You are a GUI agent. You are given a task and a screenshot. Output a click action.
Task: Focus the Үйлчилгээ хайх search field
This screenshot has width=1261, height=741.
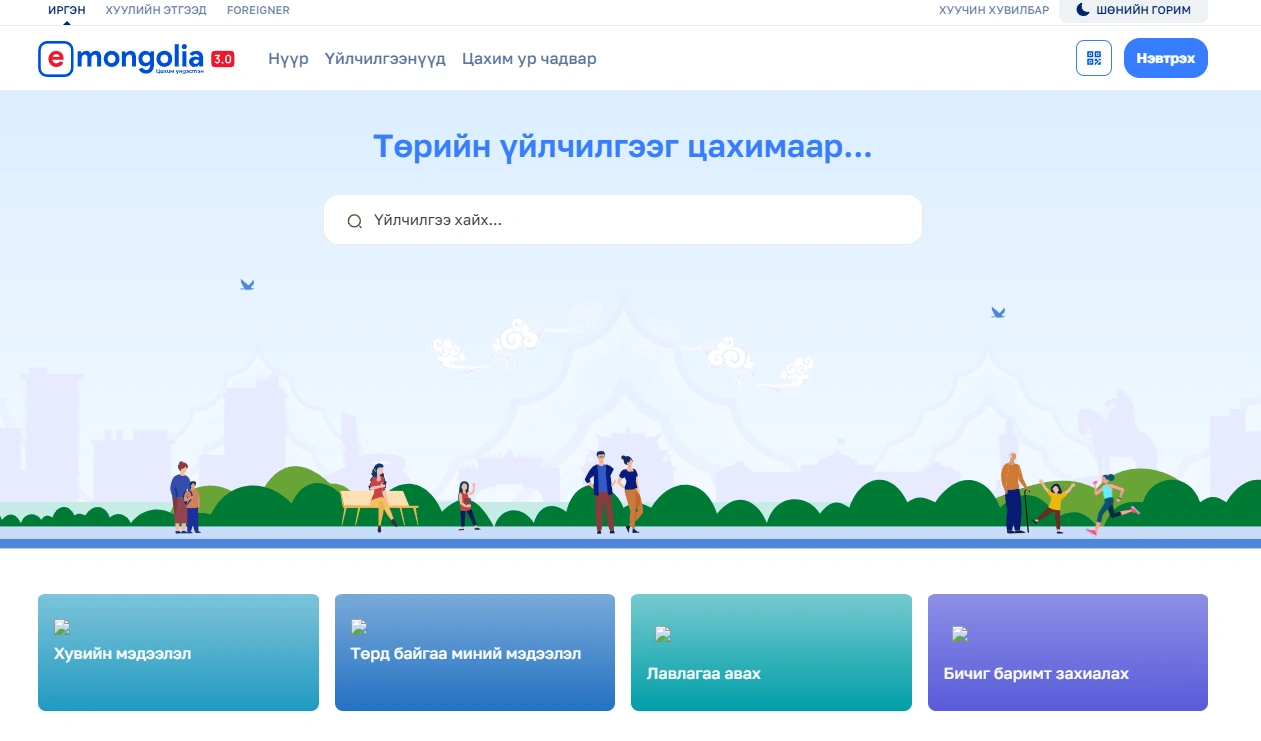coord(623,220)
